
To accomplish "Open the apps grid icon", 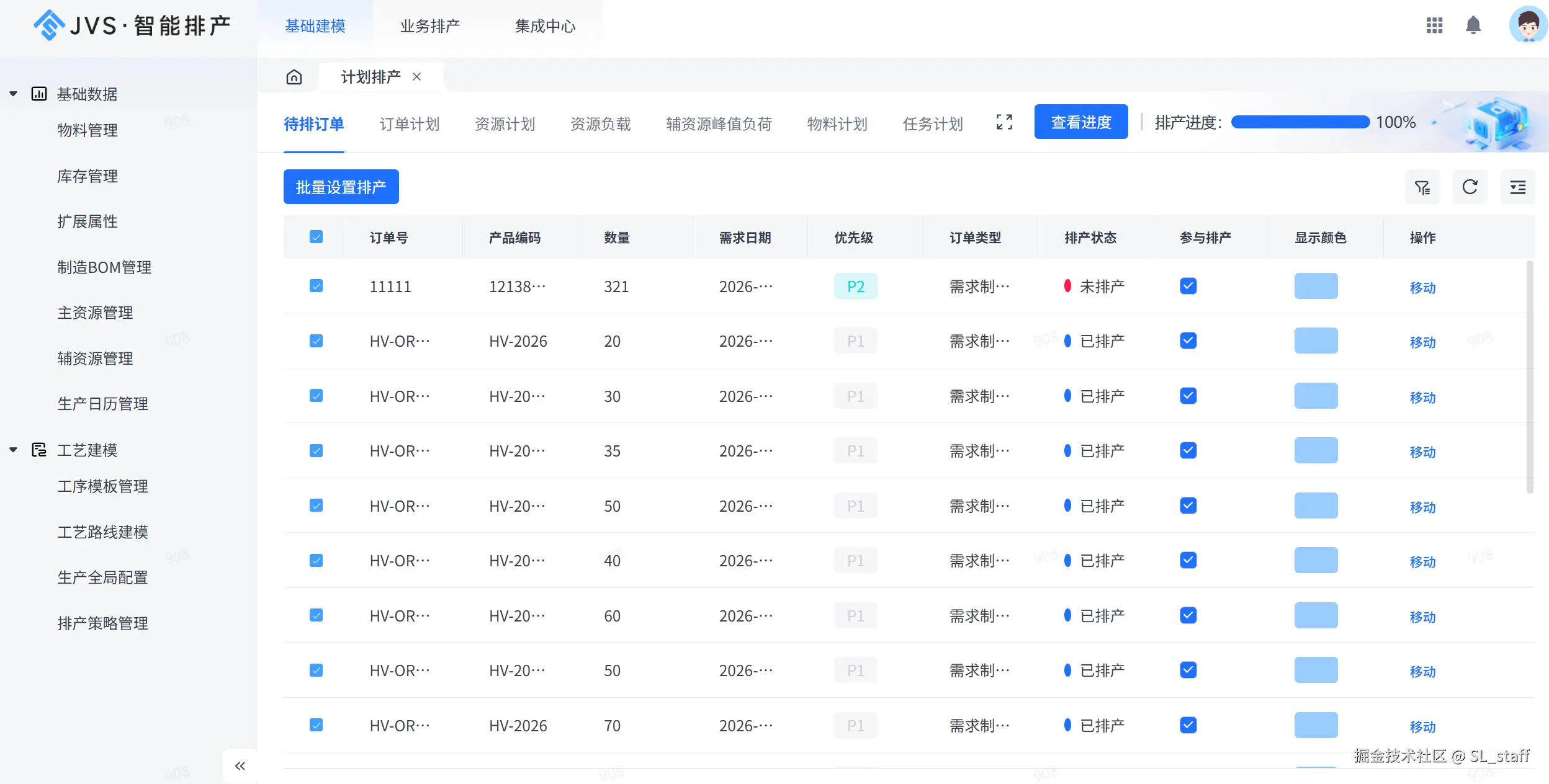I will [1434, 25].
